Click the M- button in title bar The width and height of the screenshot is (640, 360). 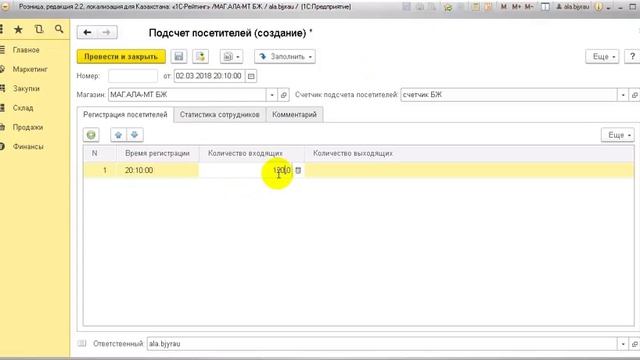(529, 7)
